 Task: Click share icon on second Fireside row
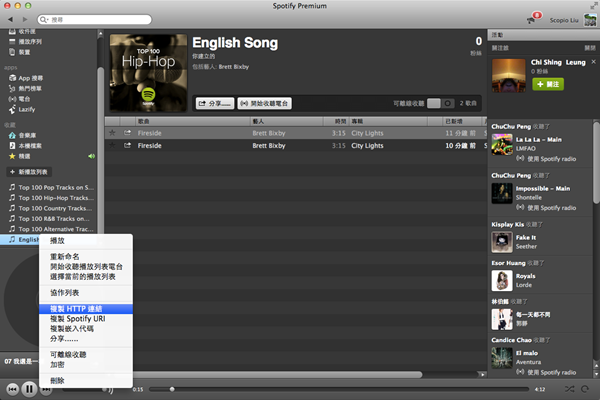[127, 145]
